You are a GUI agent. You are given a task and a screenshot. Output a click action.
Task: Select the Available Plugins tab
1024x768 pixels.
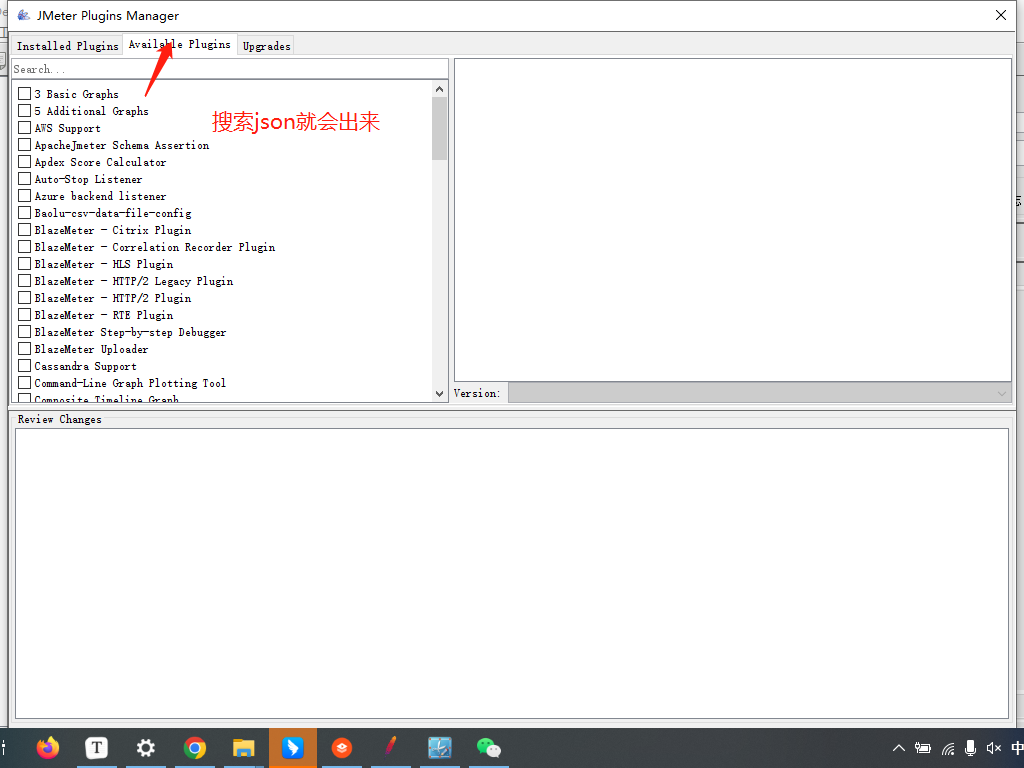point(180,44)
